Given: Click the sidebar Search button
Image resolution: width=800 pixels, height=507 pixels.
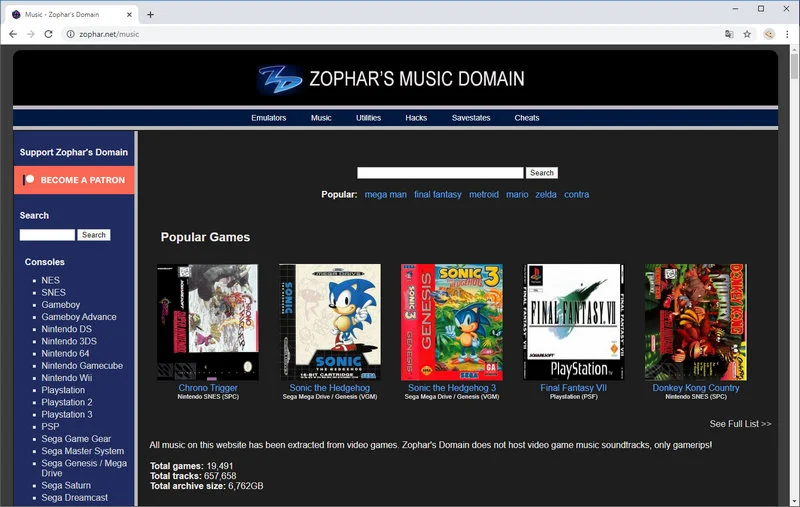Looking at the screenshot, I should coord(94,235).
